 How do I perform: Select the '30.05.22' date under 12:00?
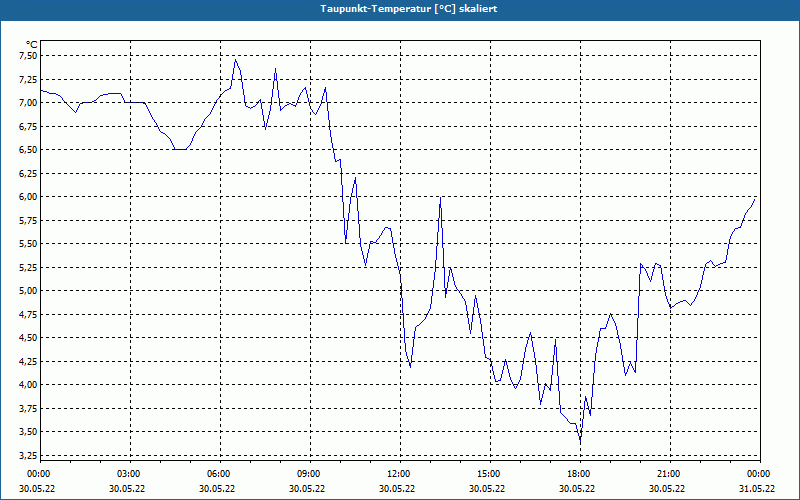397,488
